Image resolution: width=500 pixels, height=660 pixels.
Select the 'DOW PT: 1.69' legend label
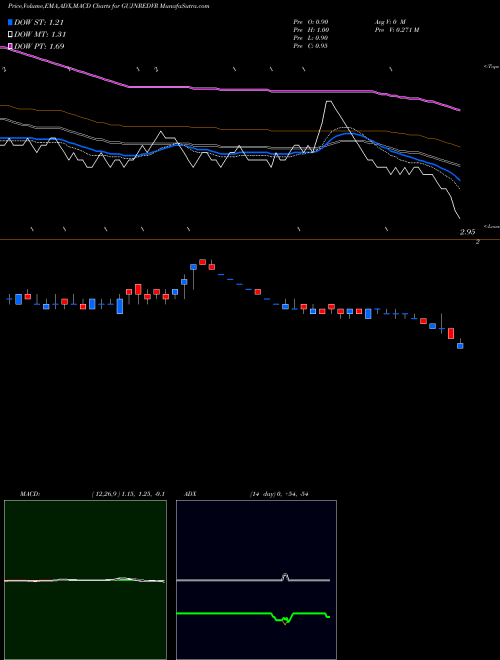[x=39, y=46]
